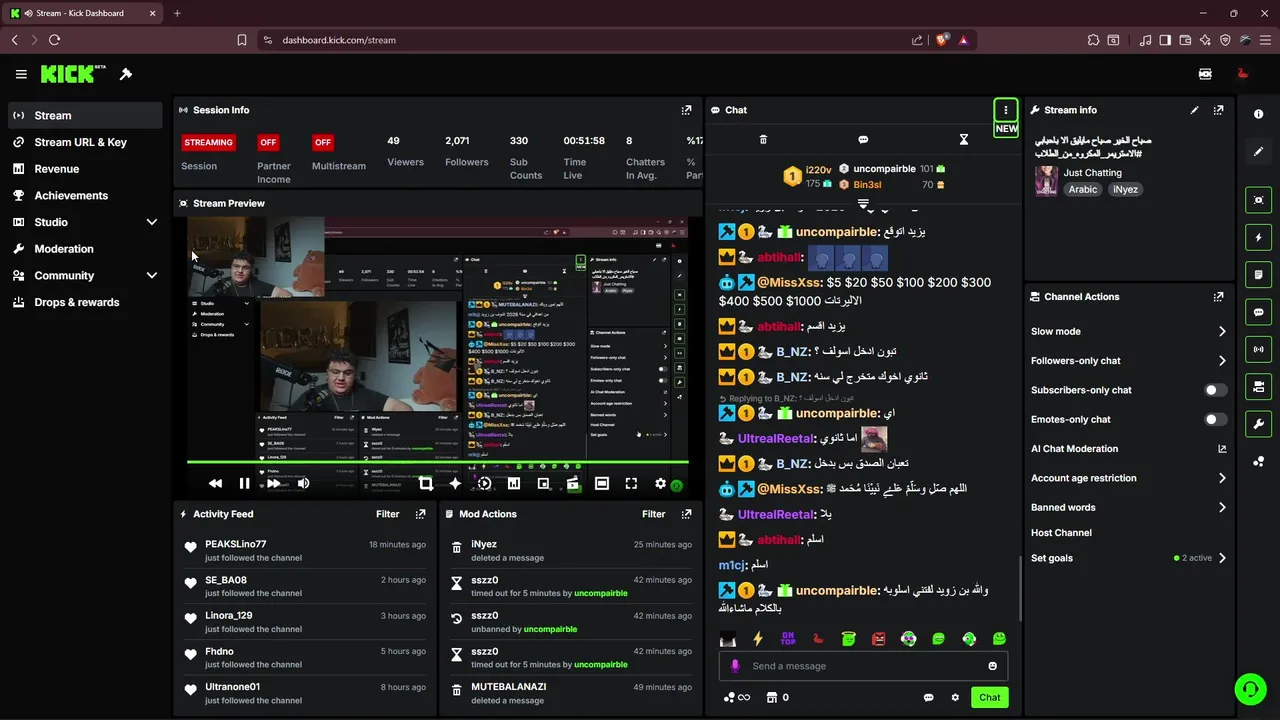The image size is (1280, 720).
Task: Open the emoji picker in the message box
Action: tap(992, 666)
